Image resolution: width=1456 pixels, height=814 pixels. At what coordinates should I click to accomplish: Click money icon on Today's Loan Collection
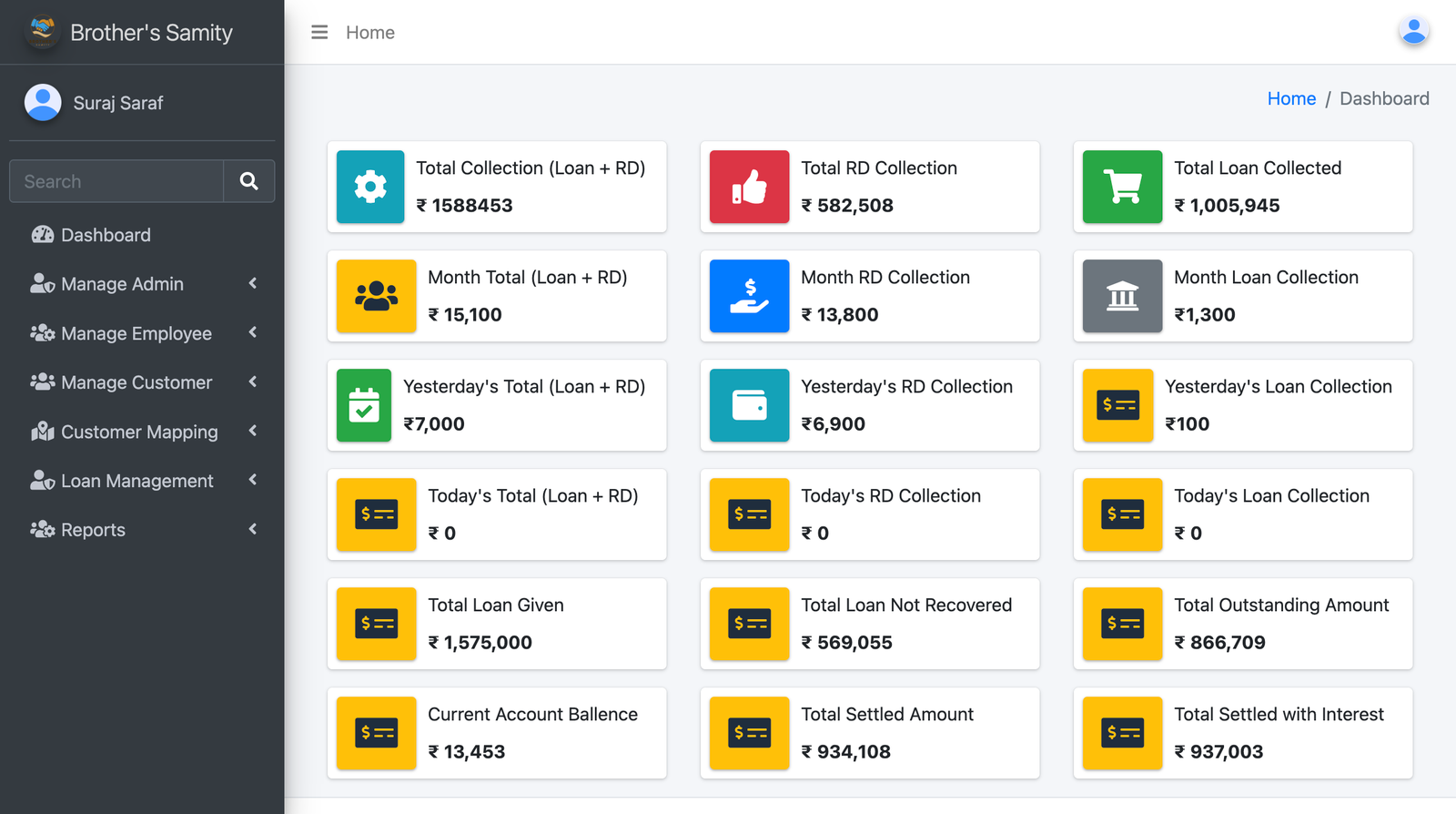(1123, 514)
